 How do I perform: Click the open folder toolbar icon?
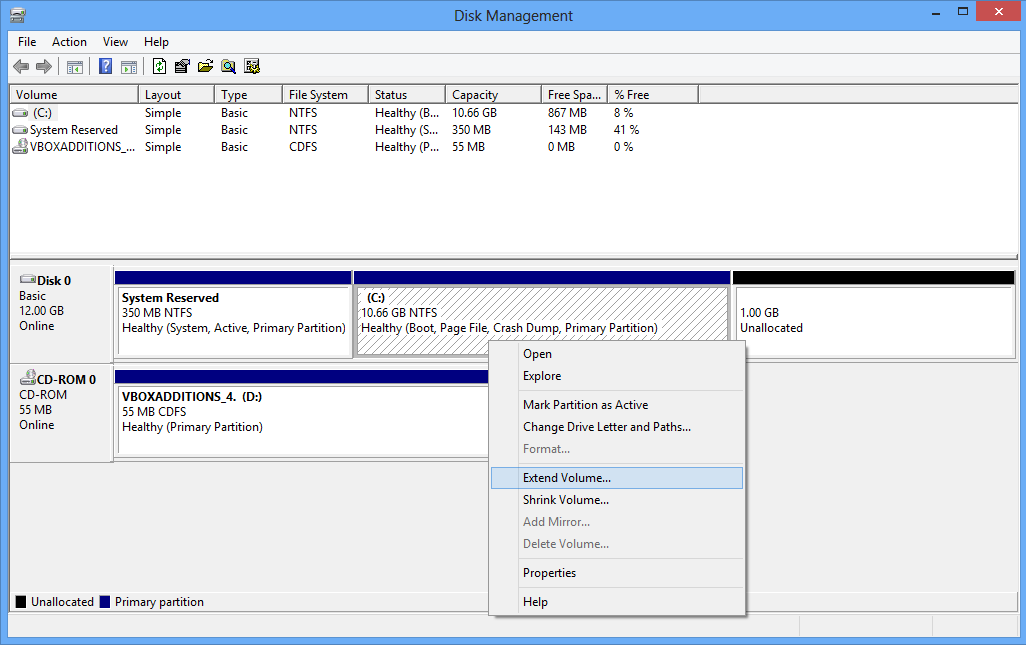(205, 67)
